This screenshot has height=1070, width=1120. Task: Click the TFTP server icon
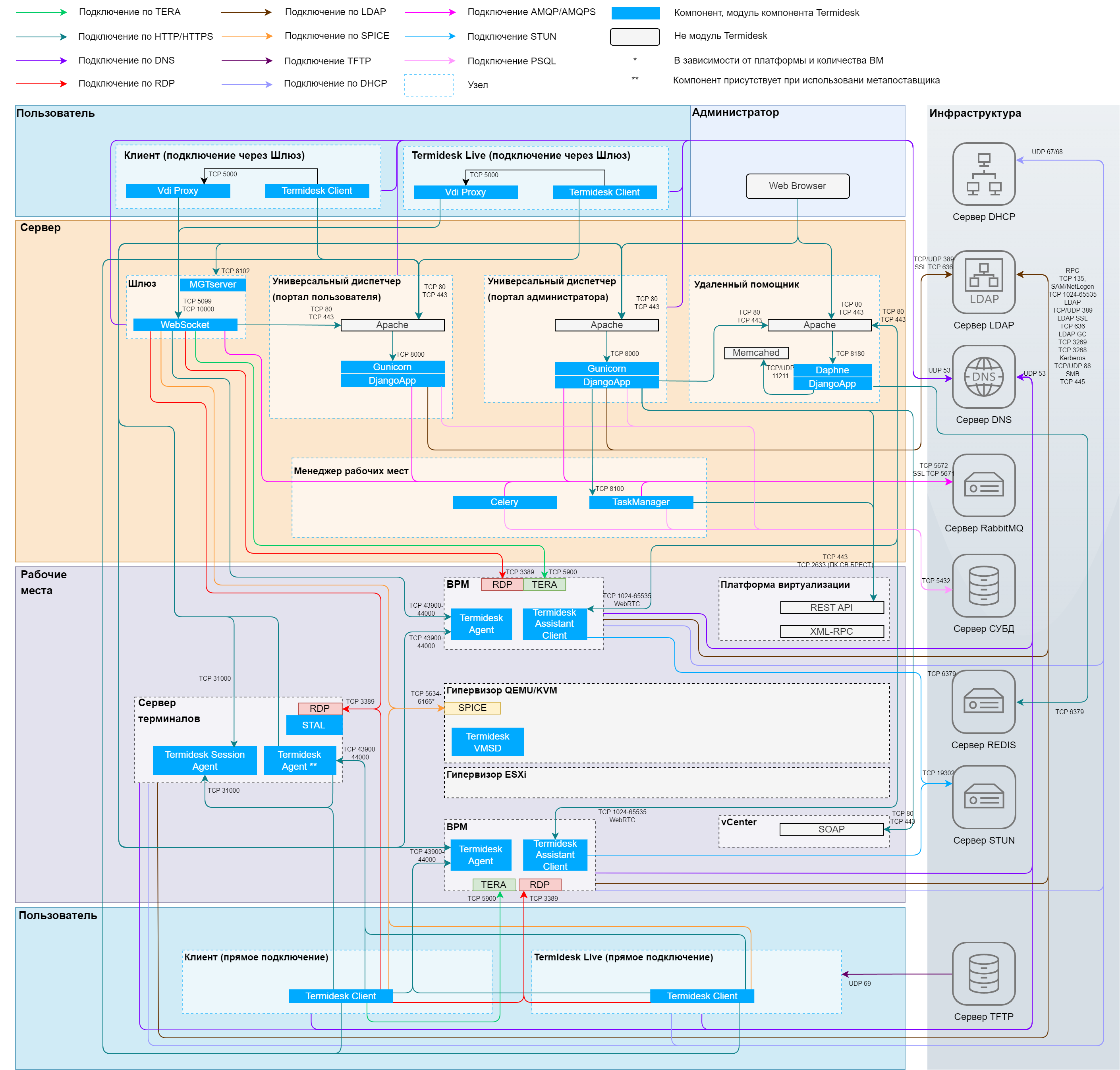[x=983, y=973]
